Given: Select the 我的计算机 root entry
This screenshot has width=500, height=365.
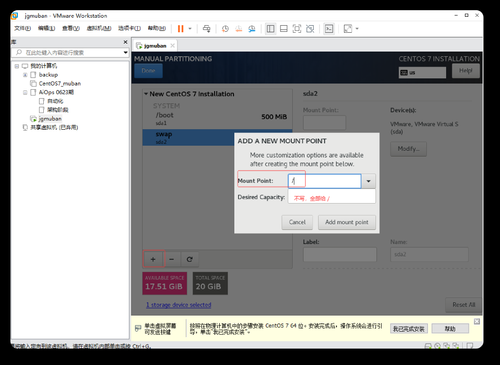Looking at the screenshot, I should (x=44, y=66).
